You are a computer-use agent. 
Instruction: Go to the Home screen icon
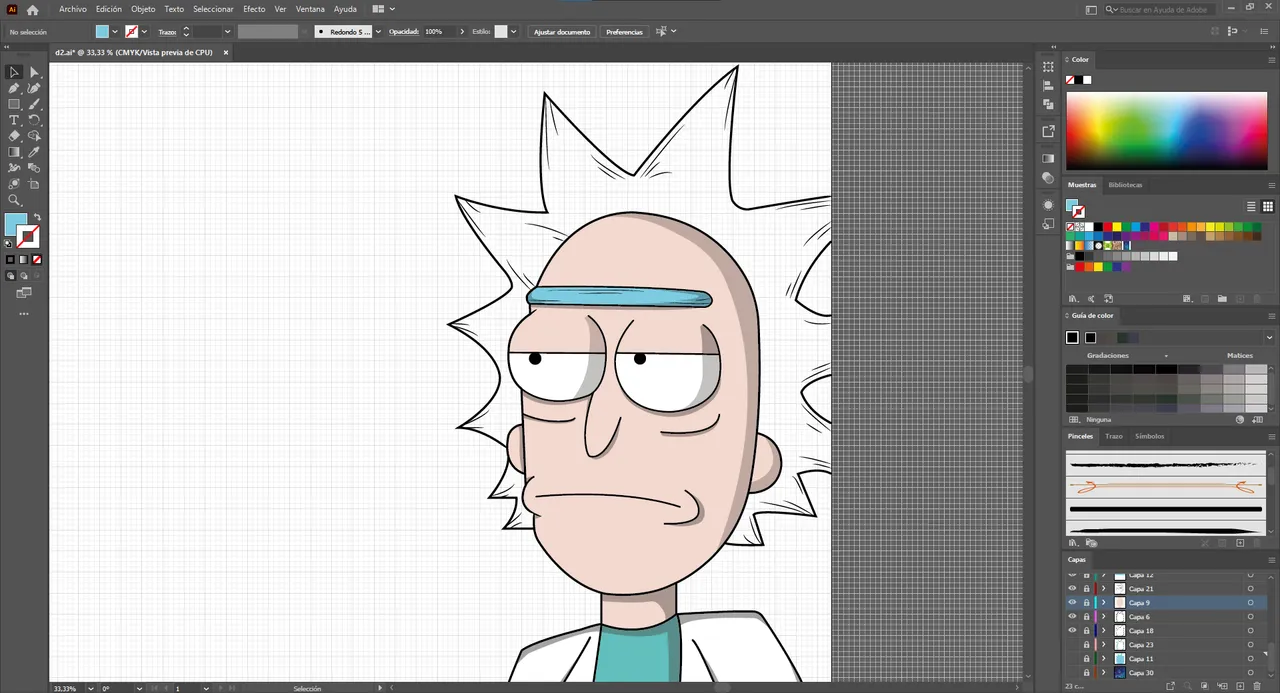click(x=33, y=9)
